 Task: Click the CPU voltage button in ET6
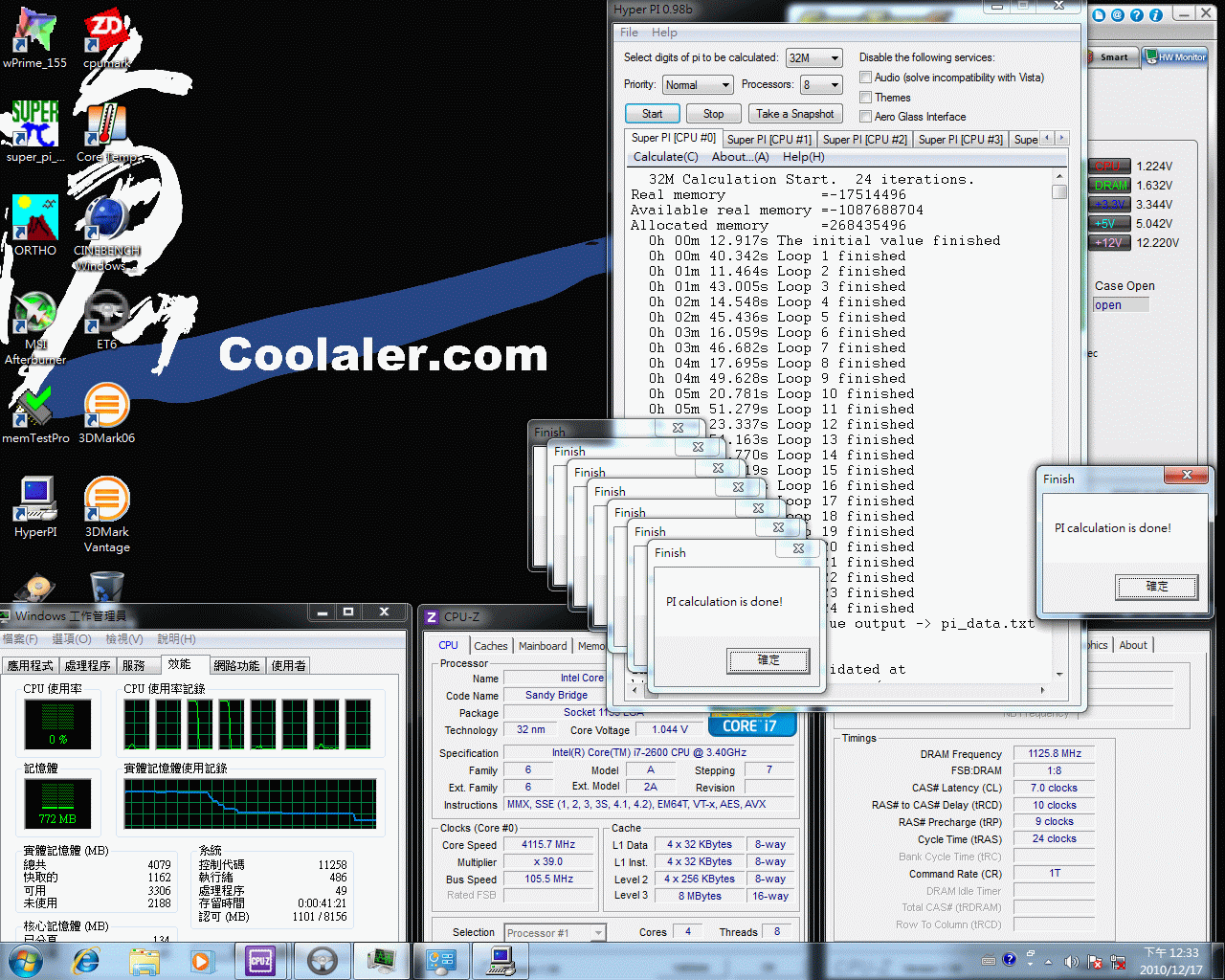1110,167
